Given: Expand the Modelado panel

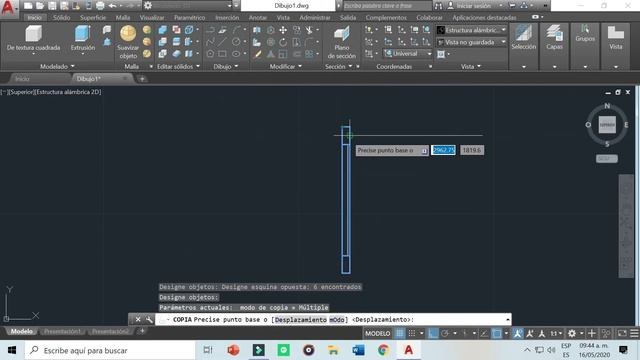Looking at the screenshot, I should [57, 66].
